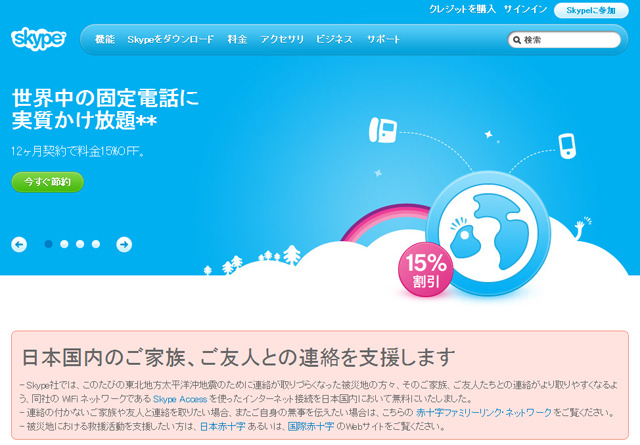Click the サインイン link
The width and height of the screenshot is (640, 445).
525,9
